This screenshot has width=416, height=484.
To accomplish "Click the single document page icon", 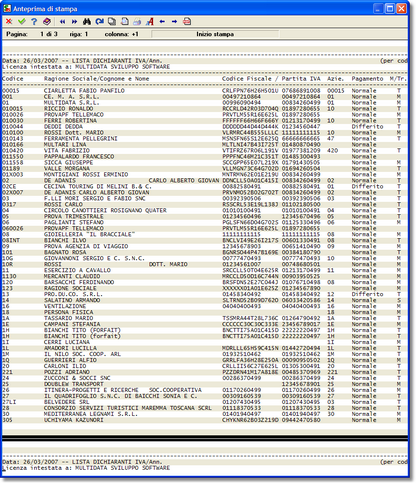I will pyautogui.click(x=125, y=21).
